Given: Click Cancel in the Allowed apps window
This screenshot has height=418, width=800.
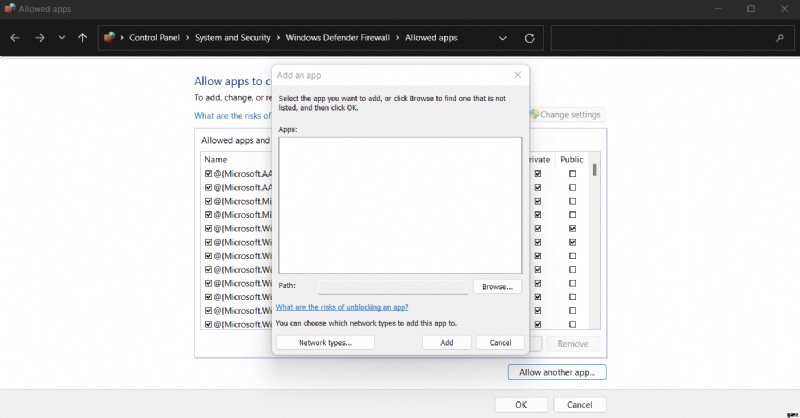Looking at the screenshot, I should [580, 405].
